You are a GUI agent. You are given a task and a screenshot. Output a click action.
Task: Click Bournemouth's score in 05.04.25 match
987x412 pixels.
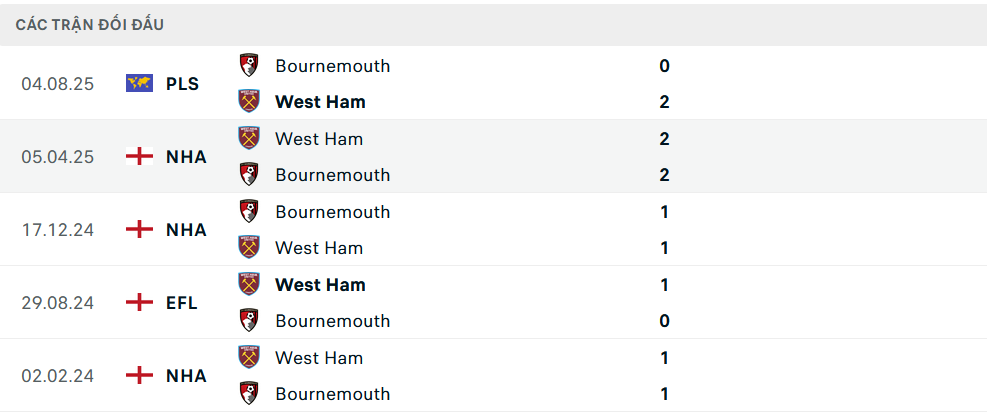[664, 175]
